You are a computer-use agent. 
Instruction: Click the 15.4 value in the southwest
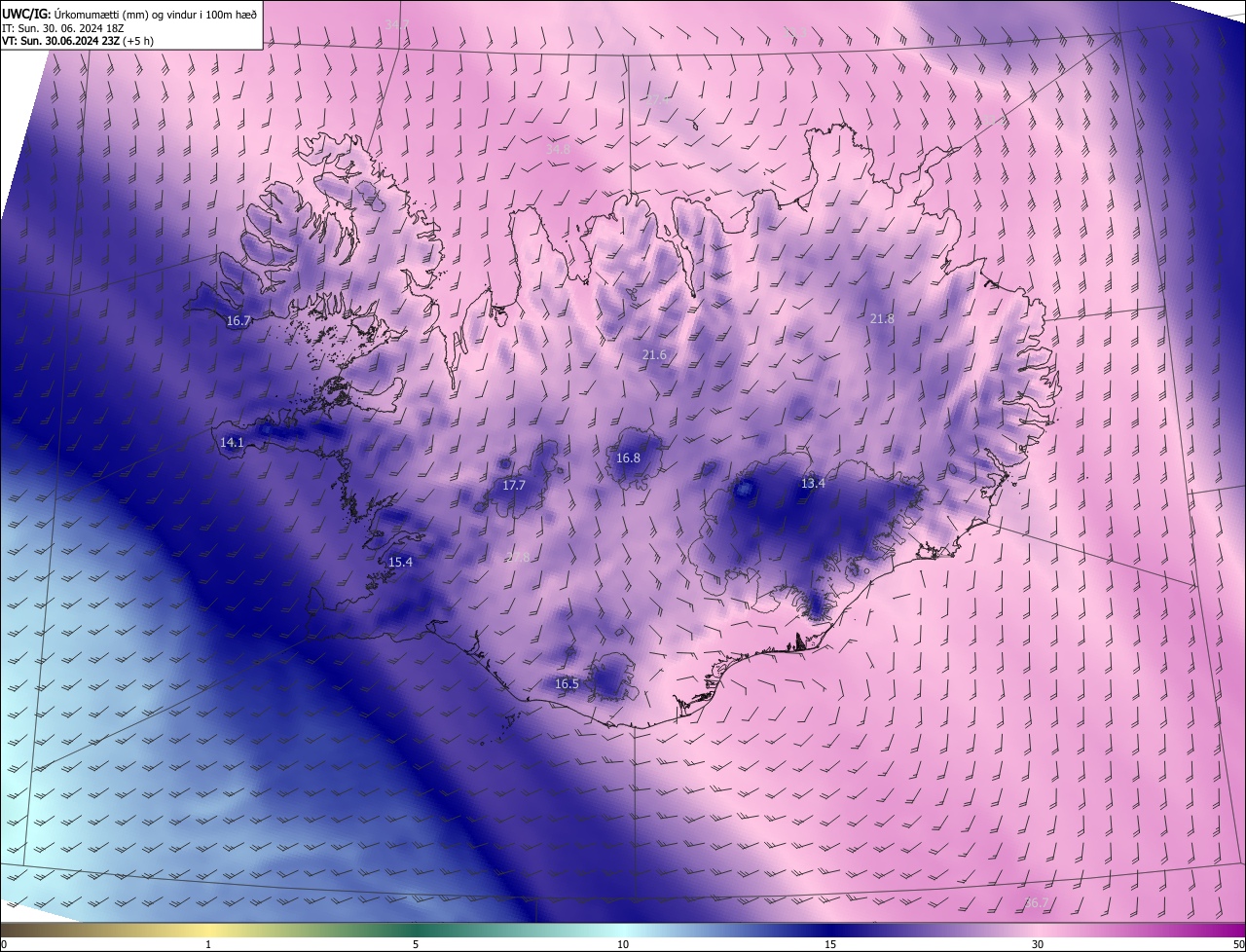pyautogui.click(x=400, y=562)
